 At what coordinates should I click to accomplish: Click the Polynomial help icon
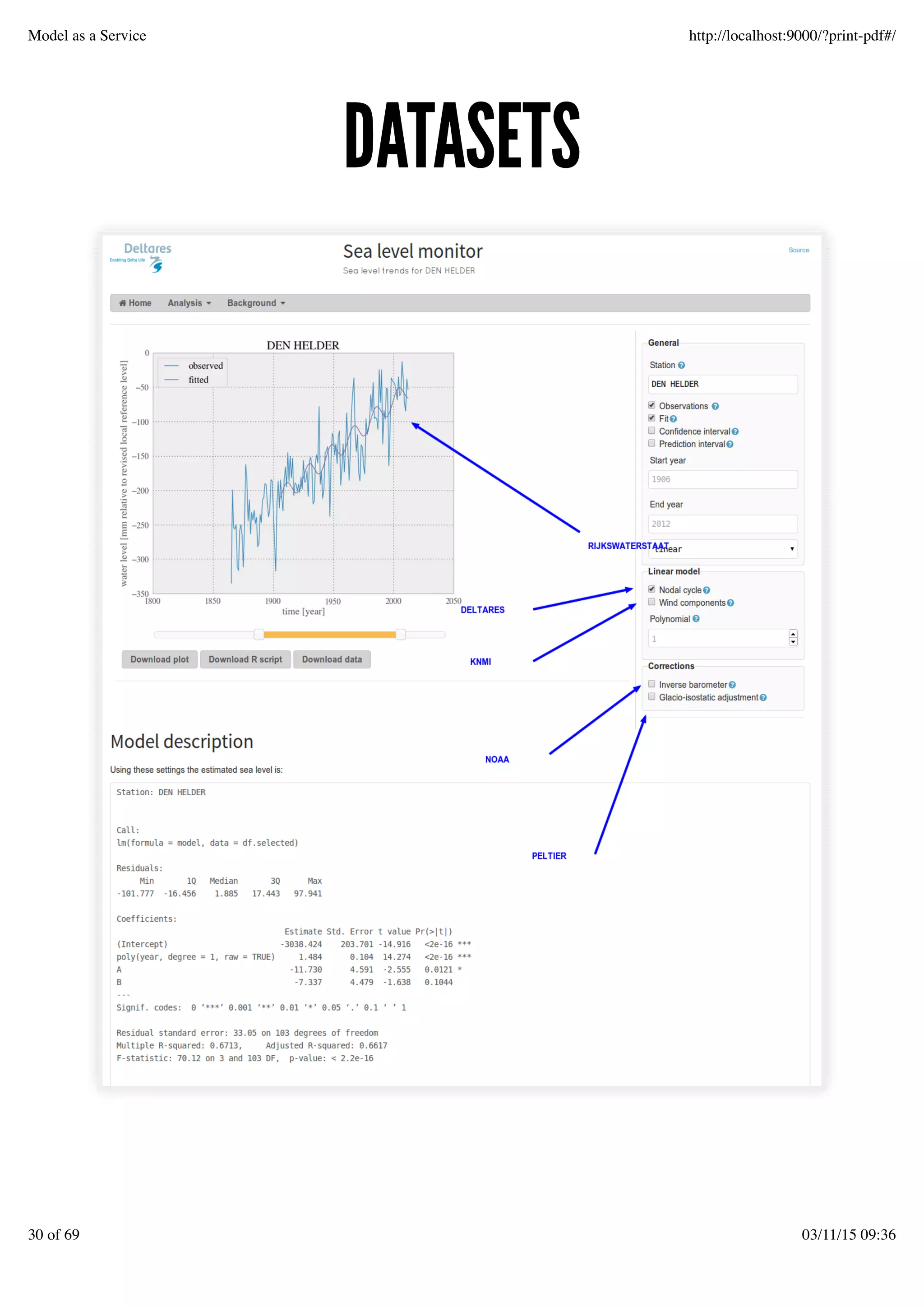(x=696, y=619)
